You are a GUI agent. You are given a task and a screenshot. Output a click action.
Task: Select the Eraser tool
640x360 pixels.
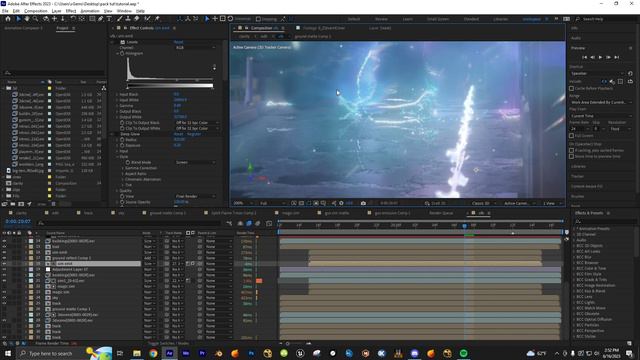coord(136,19)
